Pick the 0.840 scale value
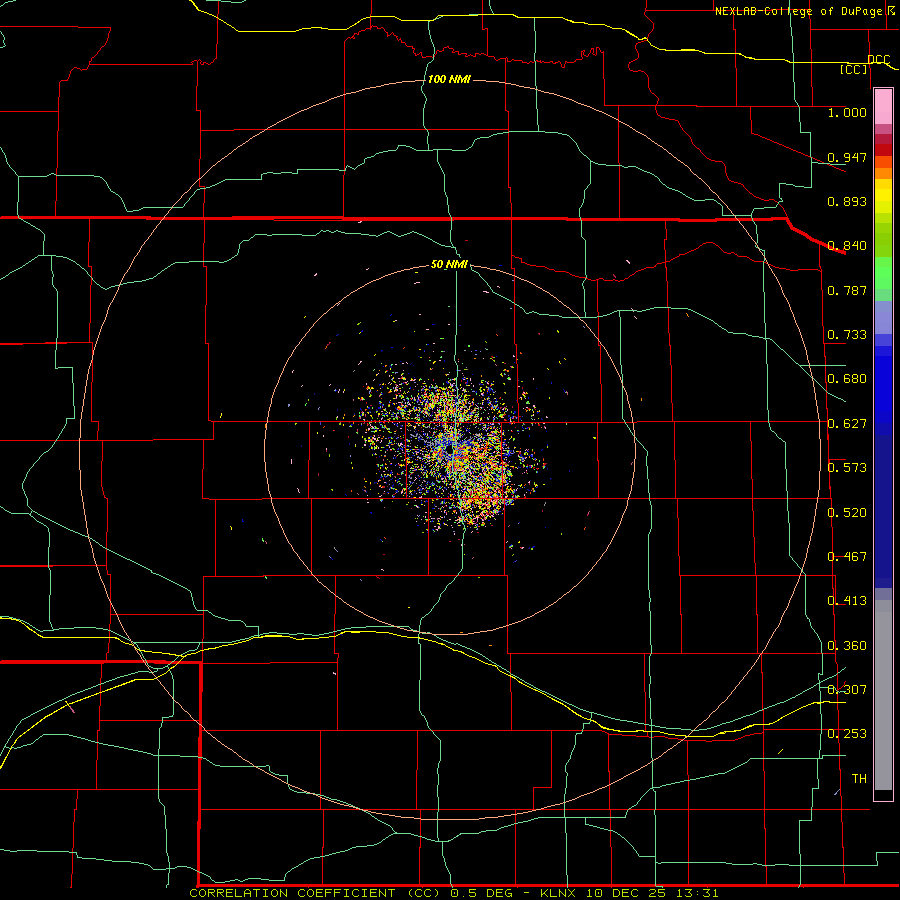 (847, 246)
